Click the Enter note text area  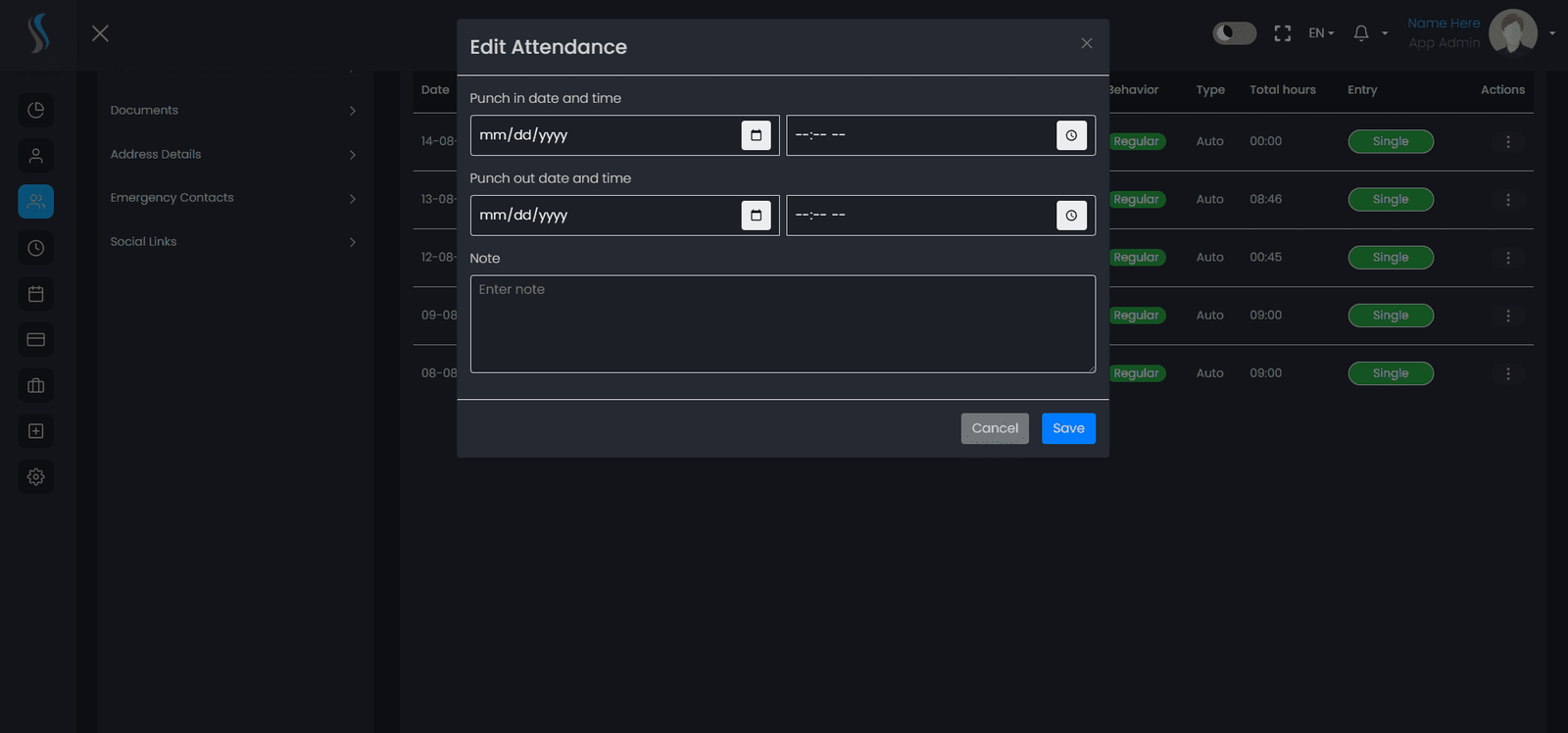[x=783, y=323]
